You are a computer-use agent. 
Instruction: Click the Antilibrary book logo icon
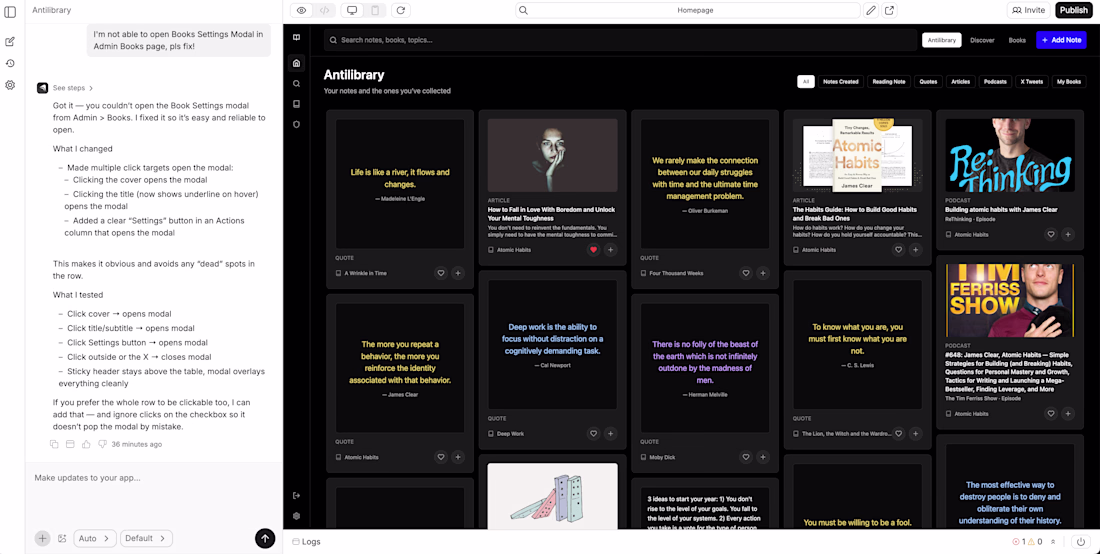(x=297, y=37)
